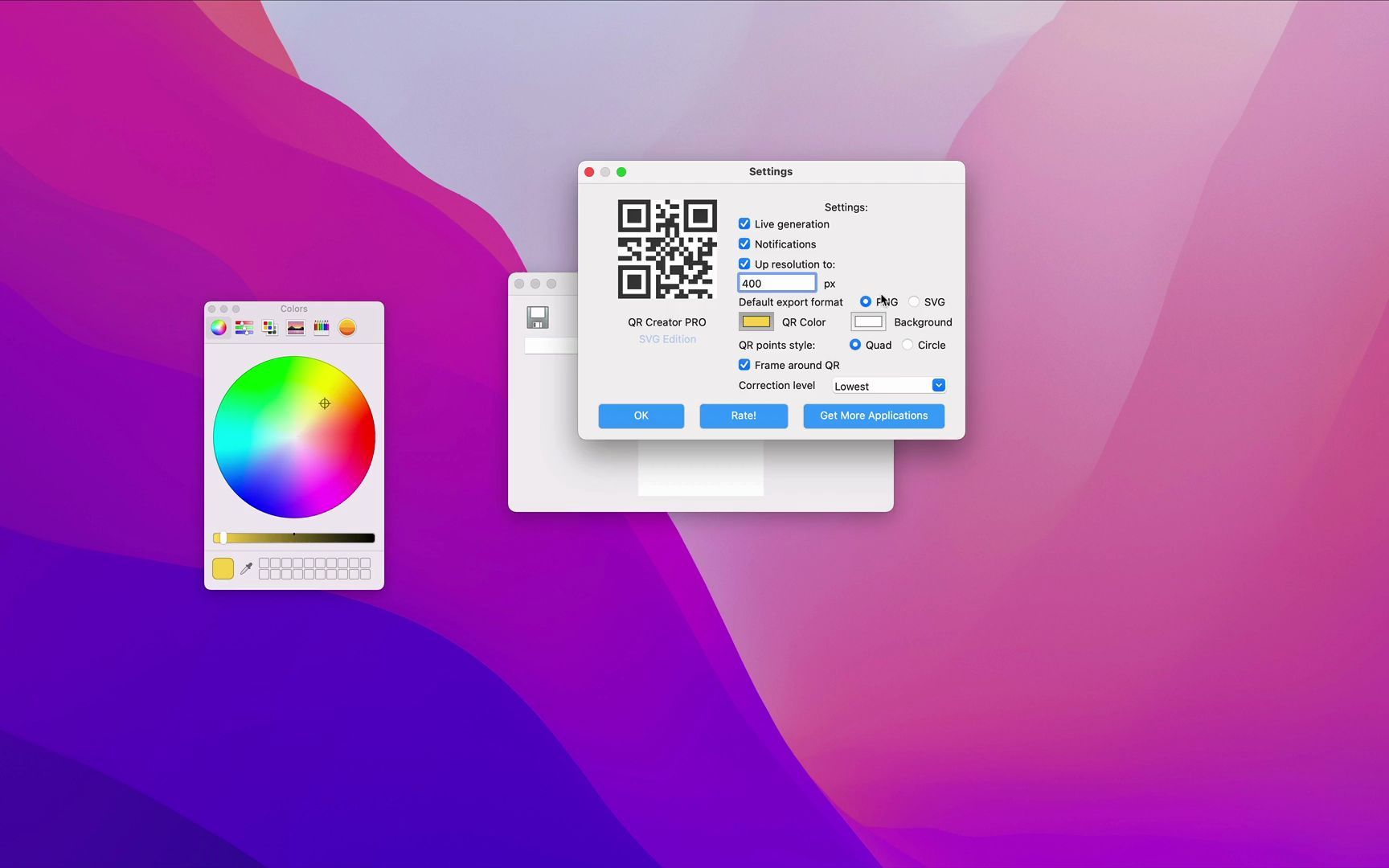Screen dimensions: 1389x868
Task: Pick the eyedropper tool in Colors panel
Action: point(247,568)
